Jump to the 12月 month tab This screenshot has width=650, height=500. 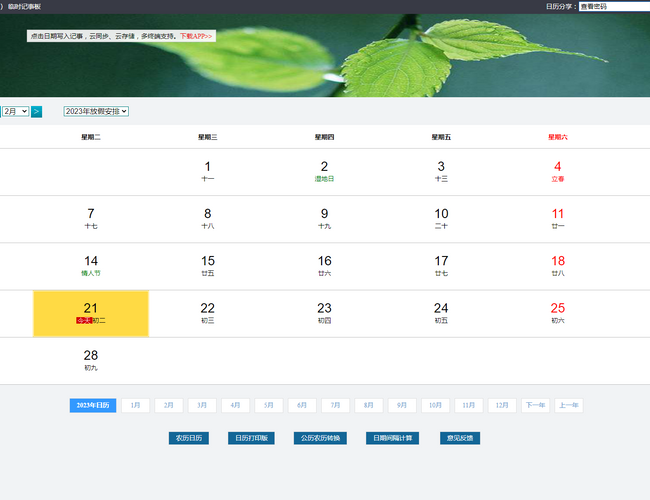(x=502, y=405)
